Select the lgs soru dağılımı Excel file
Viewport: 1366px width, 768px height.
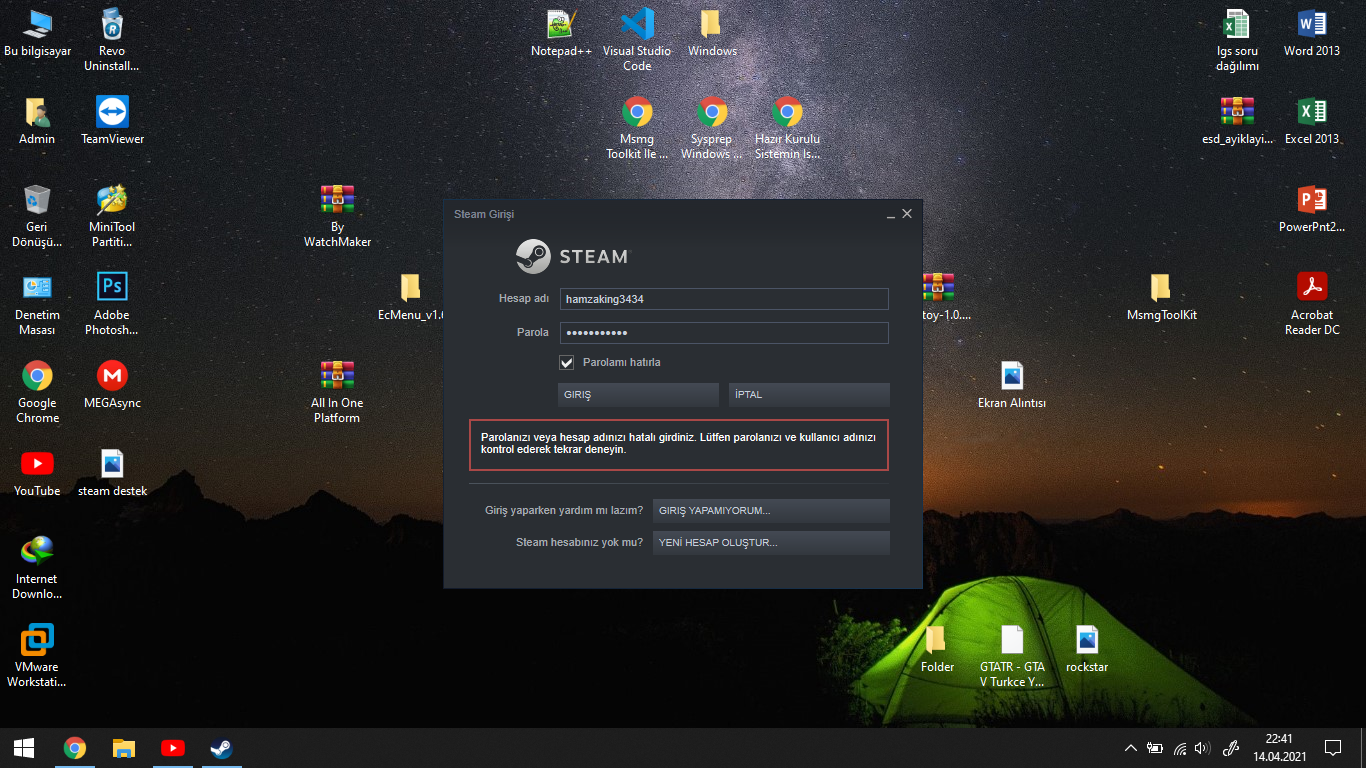(x=1237, y=40)
